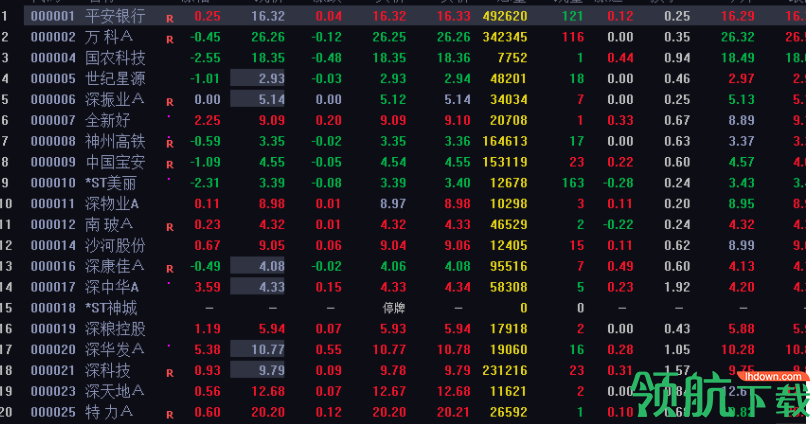This screenshot has width=810, height=424.
Task: Click stock code 000001
Action: 53,16
